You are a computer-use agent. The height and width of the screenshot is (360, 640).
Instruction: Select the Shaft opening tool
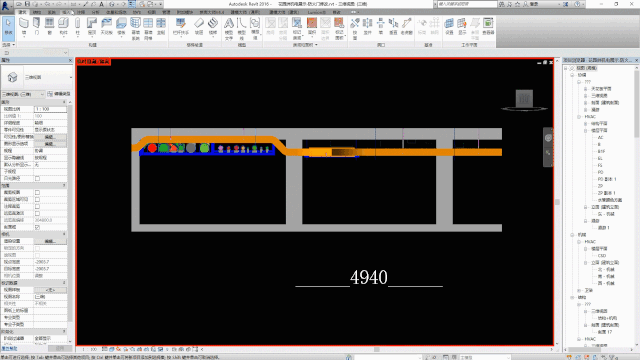[367, 27]
